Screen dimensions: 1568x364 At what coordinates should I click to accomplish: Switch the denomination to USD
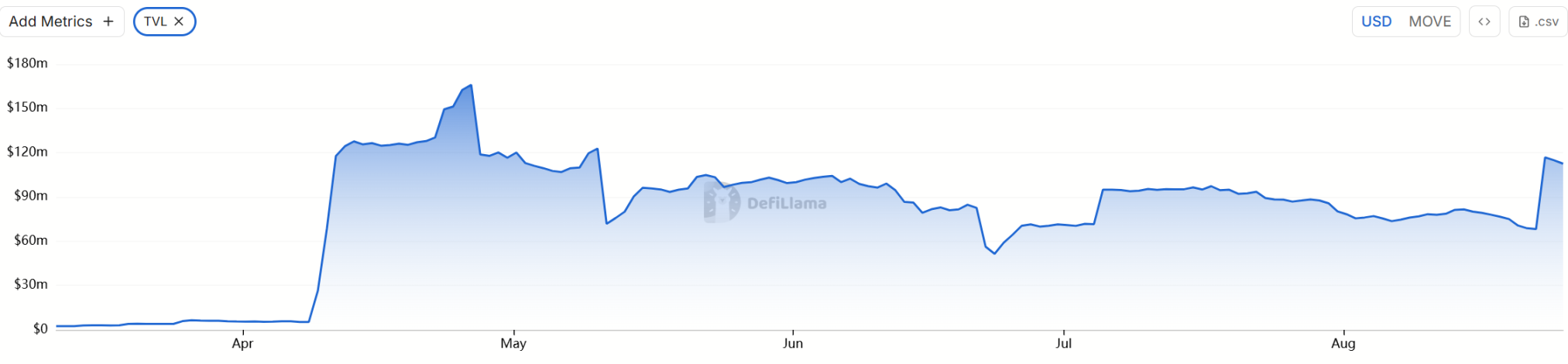tap(1376, 22)
